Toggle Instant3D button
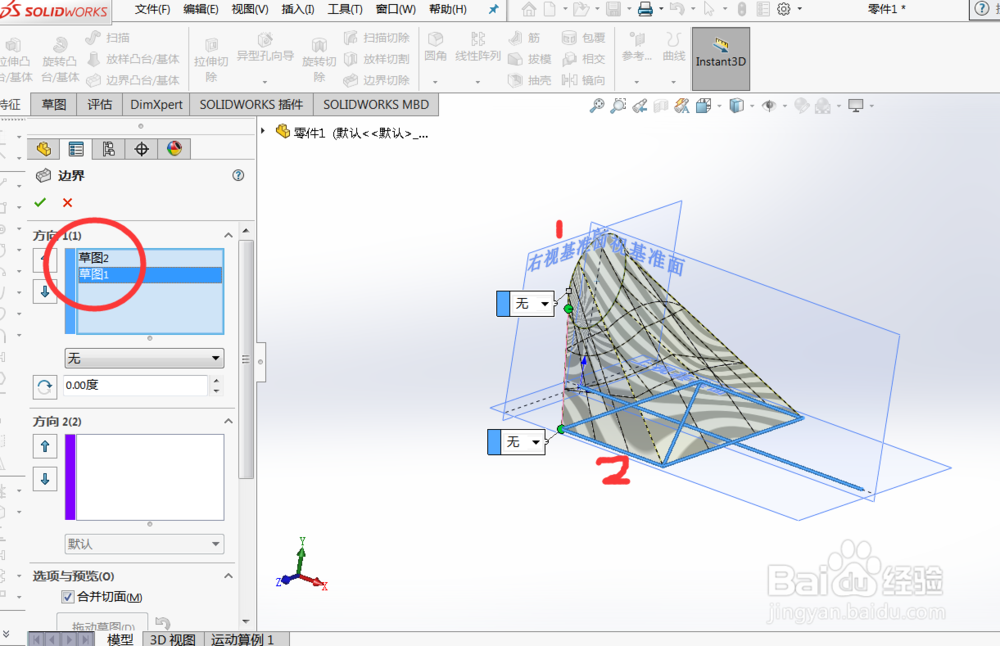 point(721,59)
